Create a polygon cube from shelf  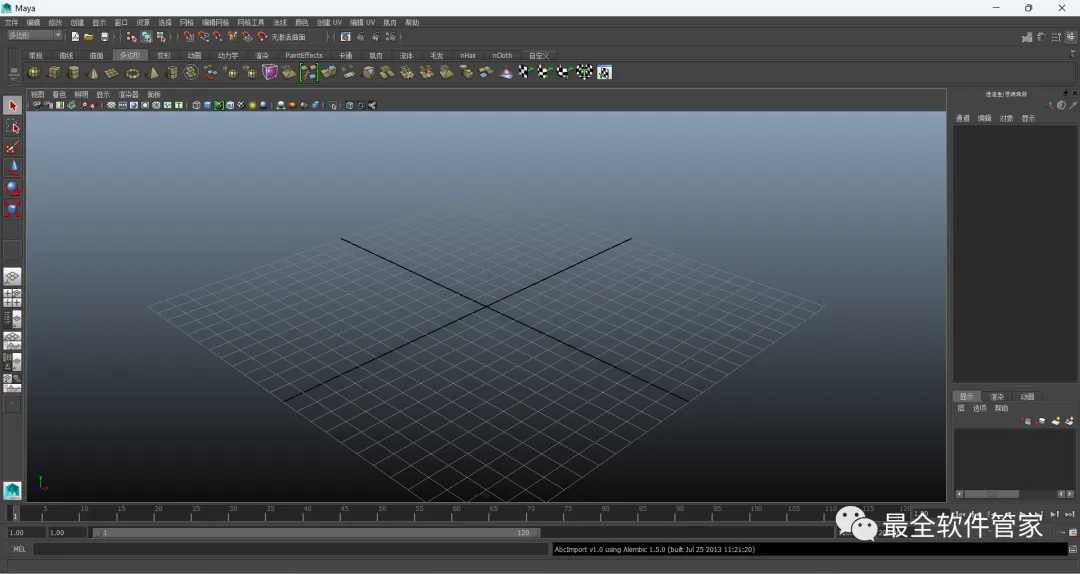[54, 72]
